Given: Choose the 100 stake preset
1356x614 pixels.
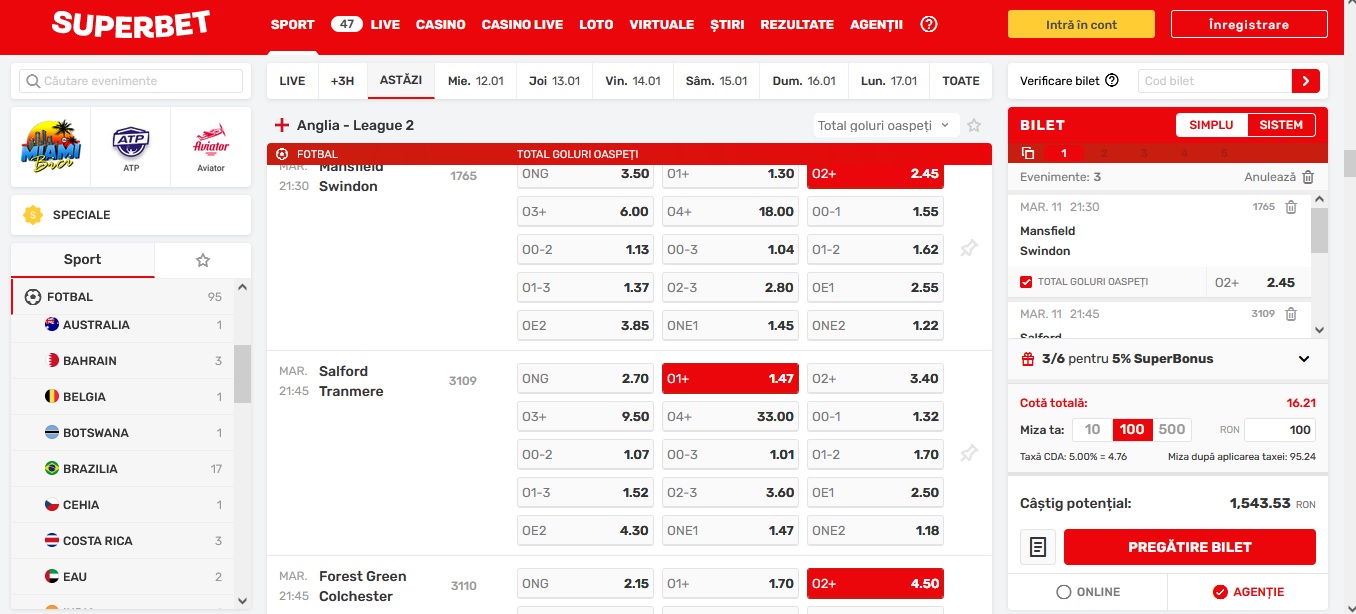Looking at the screenshot, I should (x=1132, y=430).
